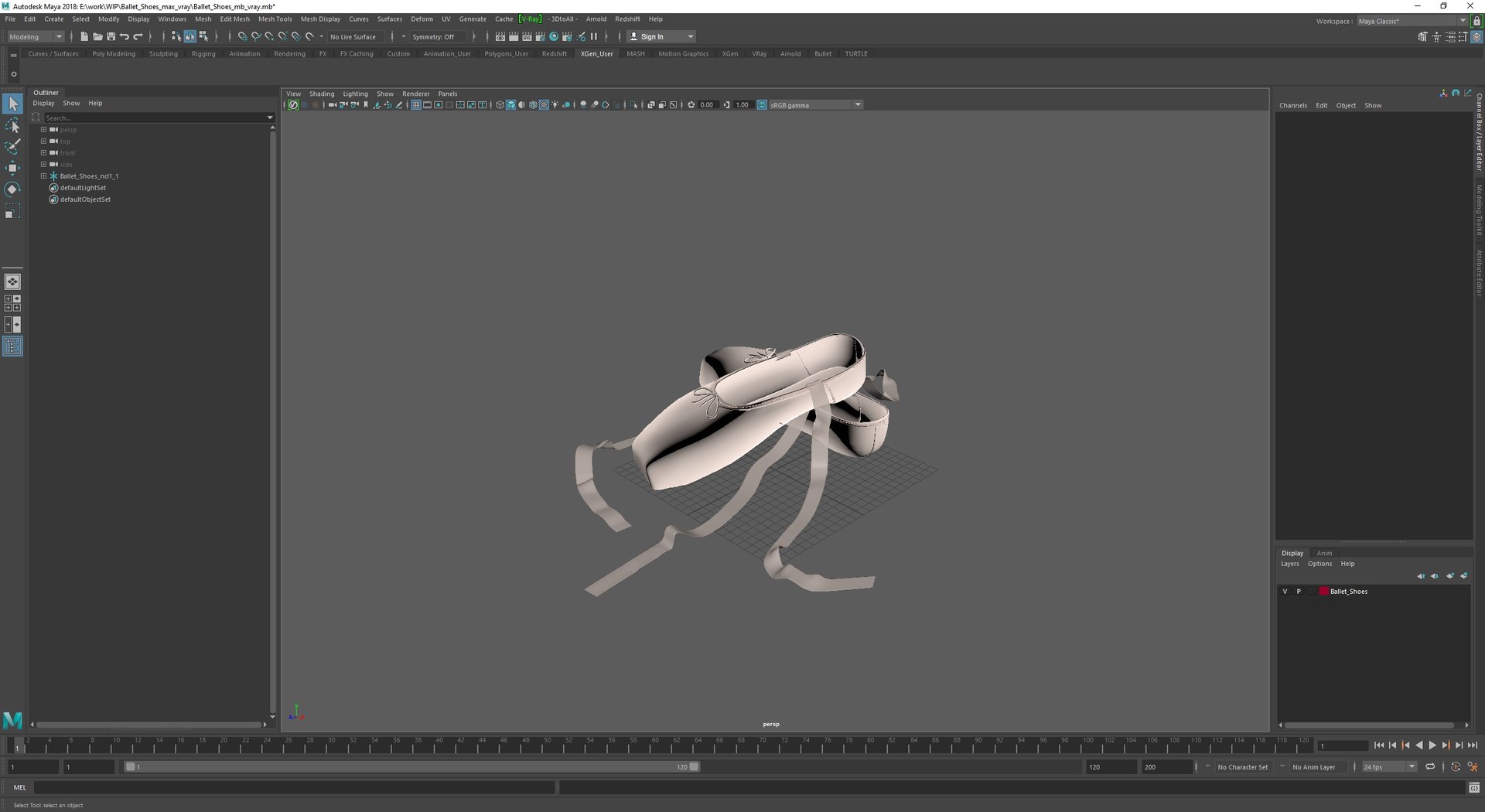This screenshot has width=1485, height=812.
Task: Move selected layer up in list
Action: (x=1421, y=576)
